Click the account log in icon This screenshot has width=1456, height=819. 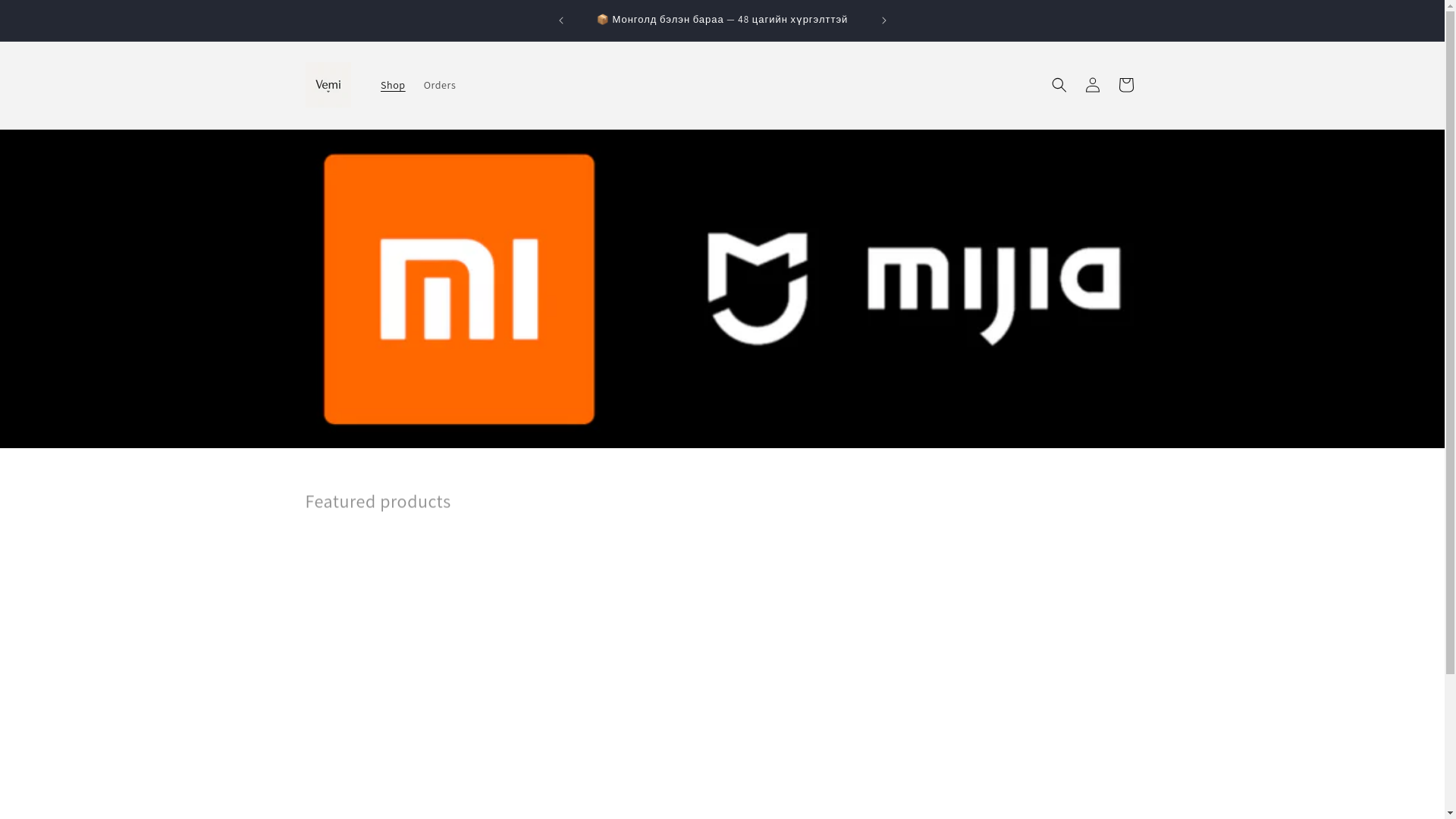(1092, 85)
